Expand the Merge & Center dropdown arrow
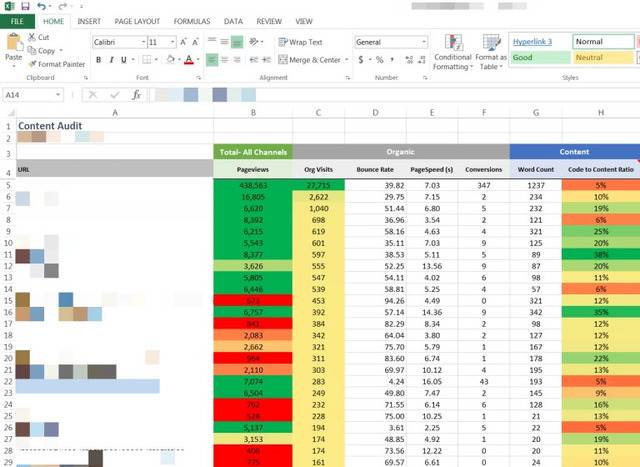640x467 pixels. point(347,60)
